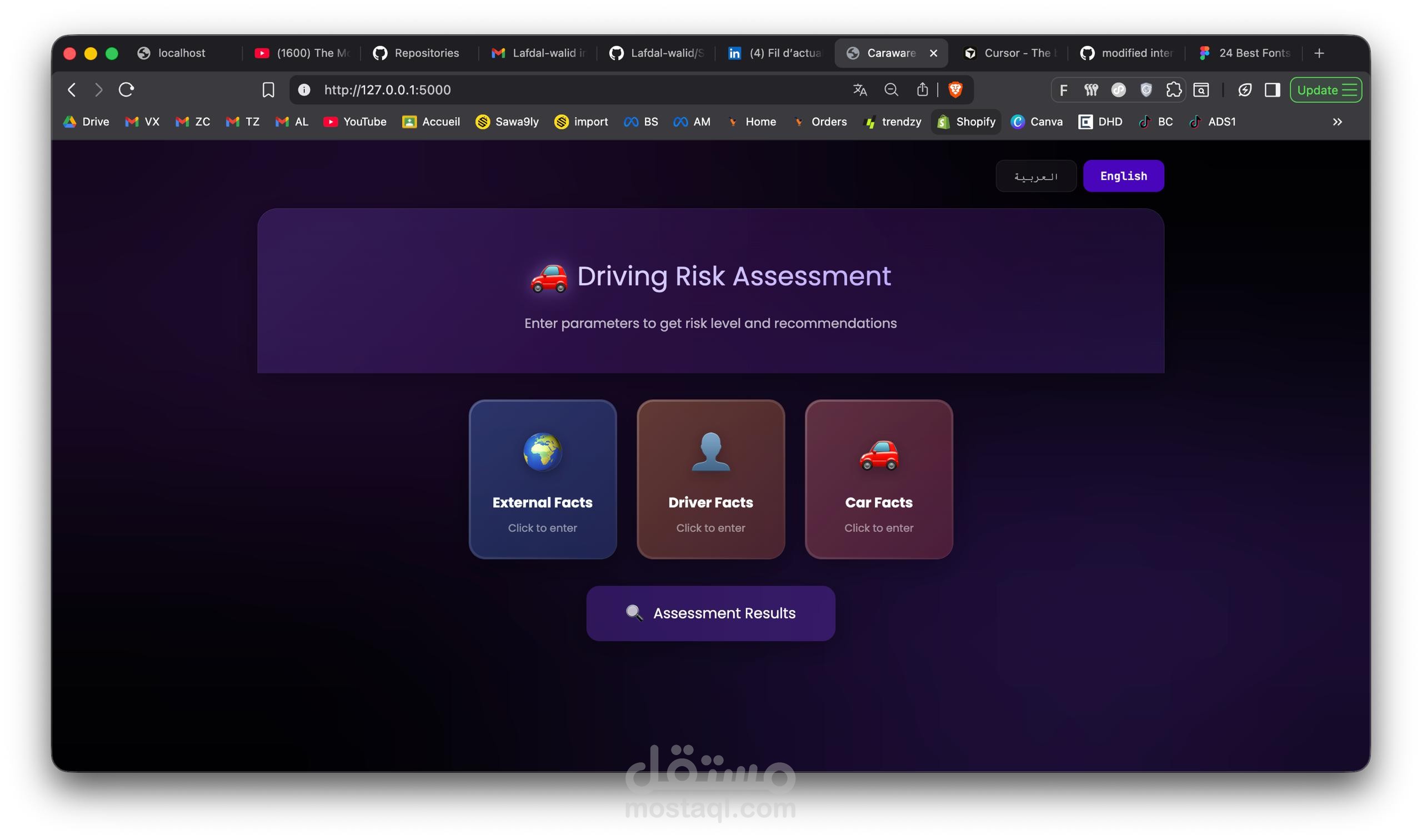Click the zoom out magnifier icon
Viewport: 1422px width, 840px height.
891,89
